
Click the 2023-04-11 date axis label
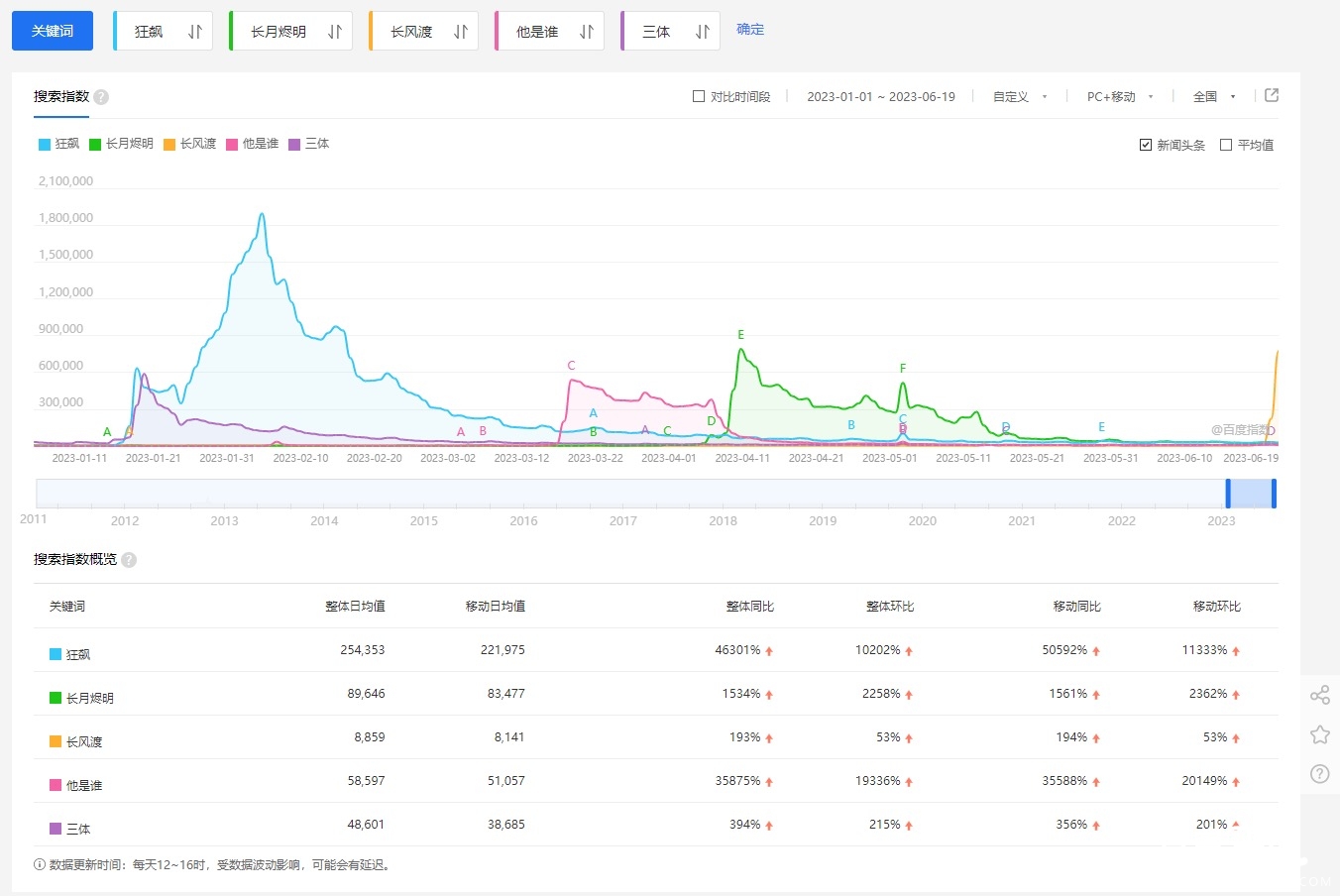point(742,458)
